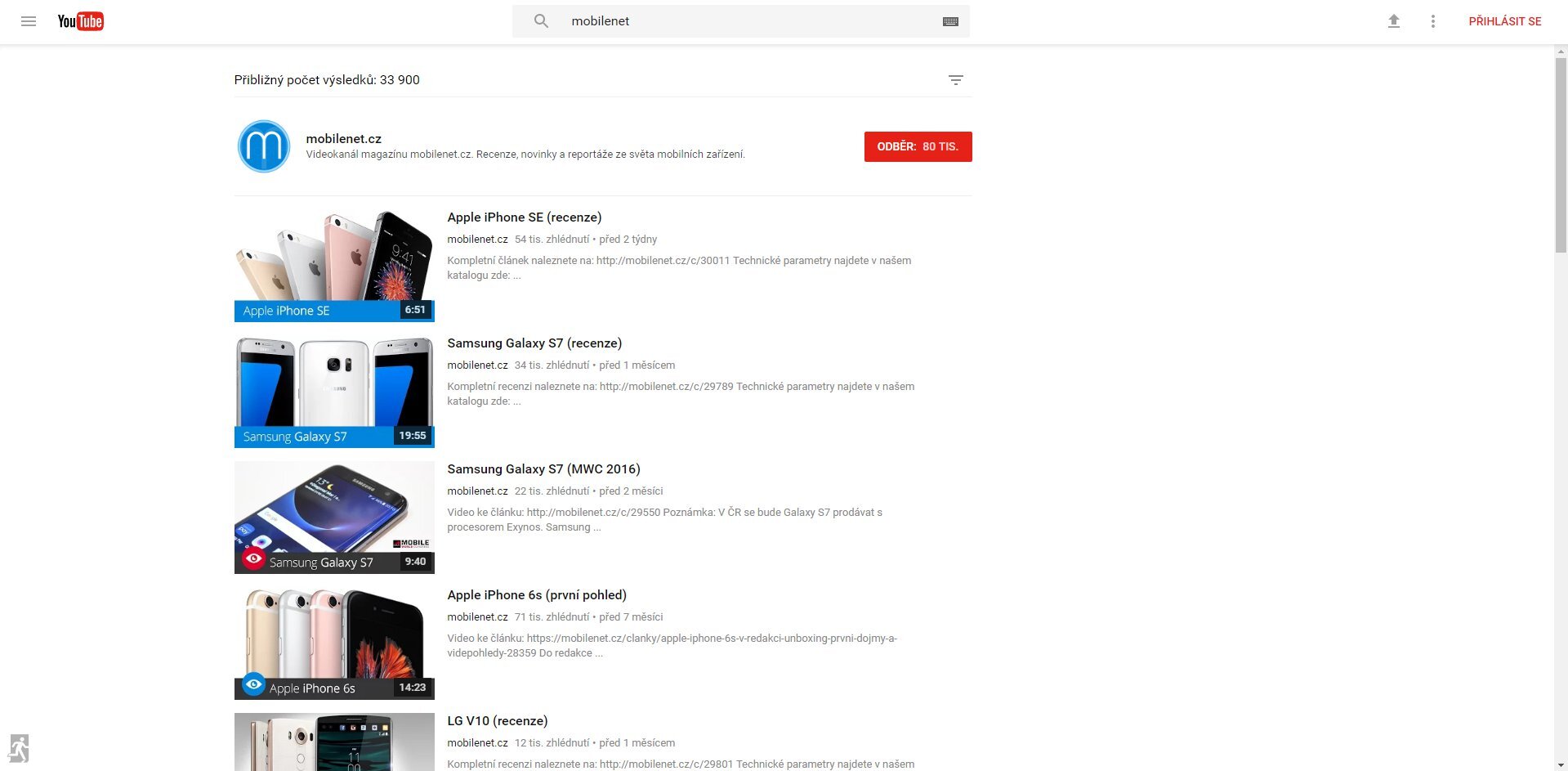Open the LG V10 (recenze) video
The image size is (1568, 771).
pos(497,721)
